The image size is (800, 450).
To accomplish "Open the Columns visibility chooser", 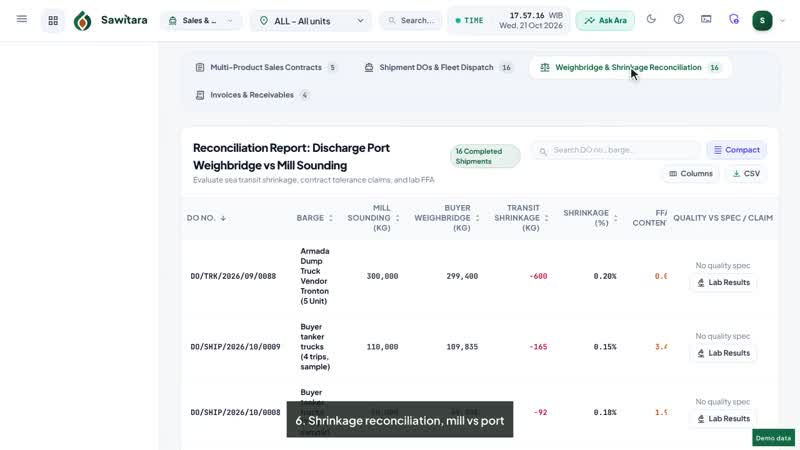I will coord(691,173).
